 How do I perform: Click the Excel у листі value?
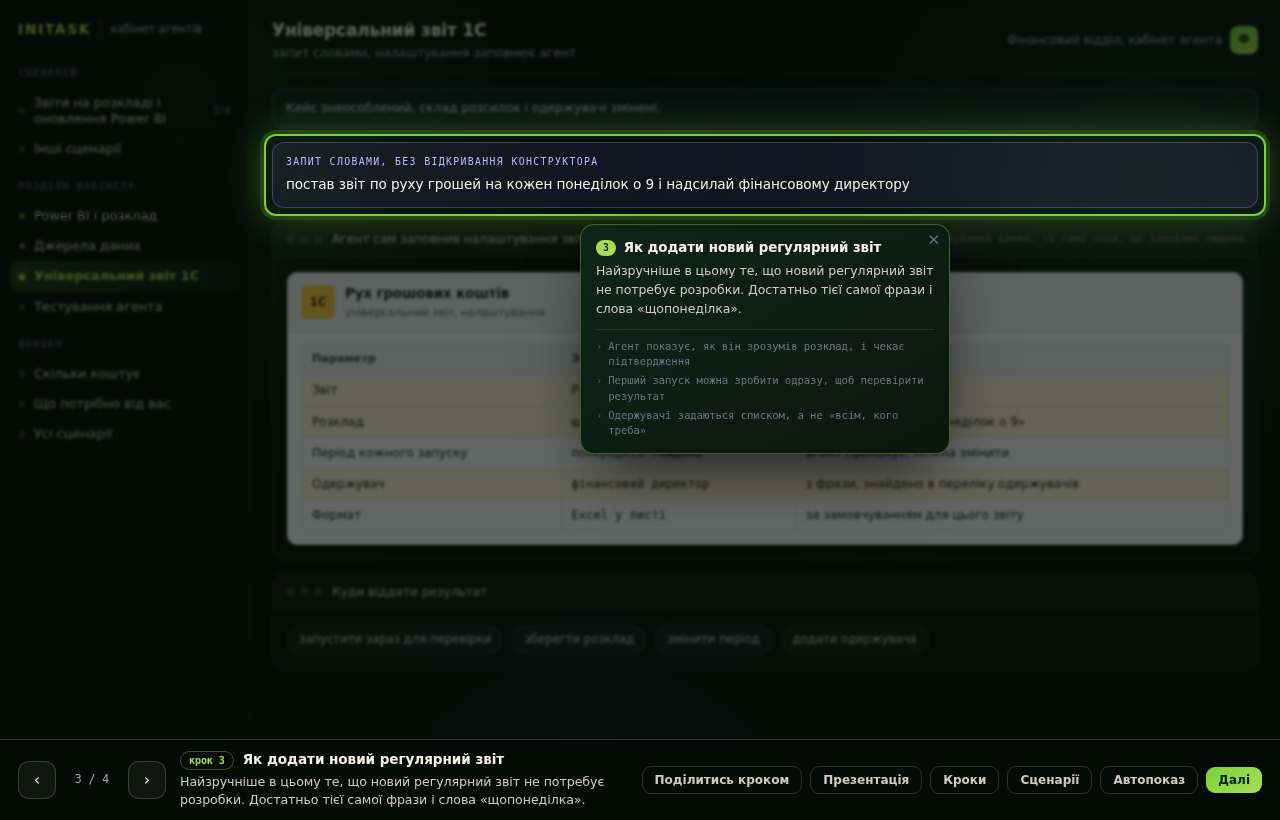pos(678,514)
